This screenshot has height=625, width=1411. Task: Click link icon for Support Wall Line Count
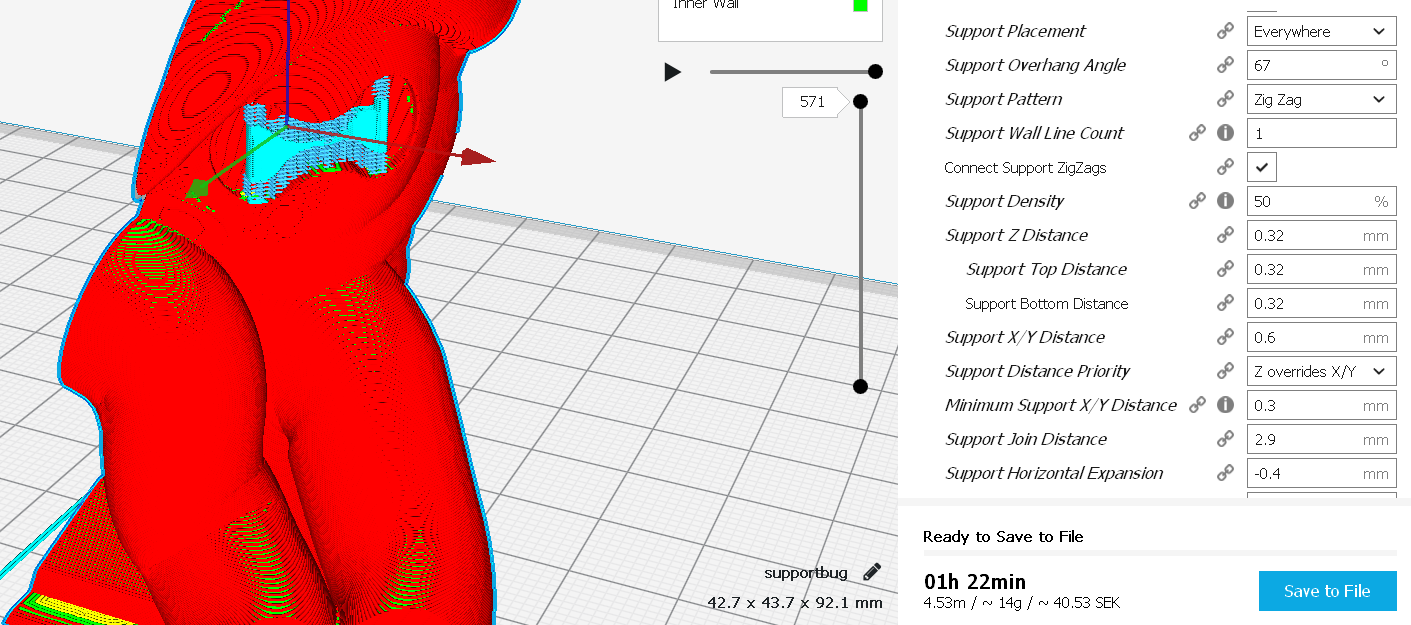point(1197,133)
